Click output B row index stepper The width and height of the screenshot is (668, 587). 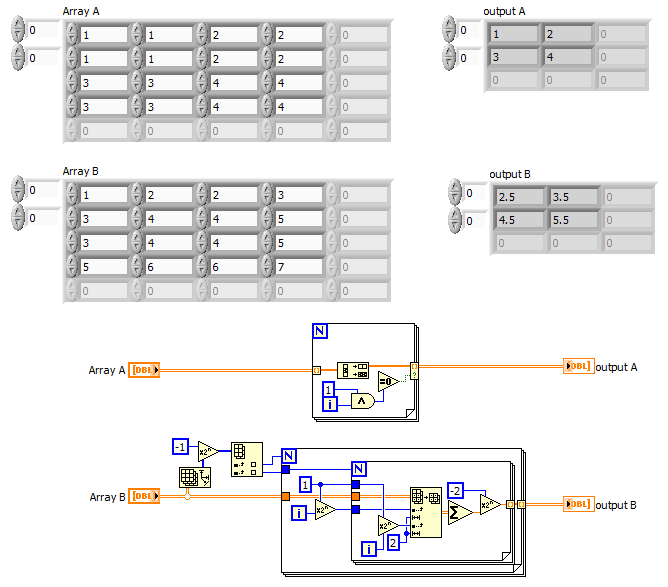point(455,192)
